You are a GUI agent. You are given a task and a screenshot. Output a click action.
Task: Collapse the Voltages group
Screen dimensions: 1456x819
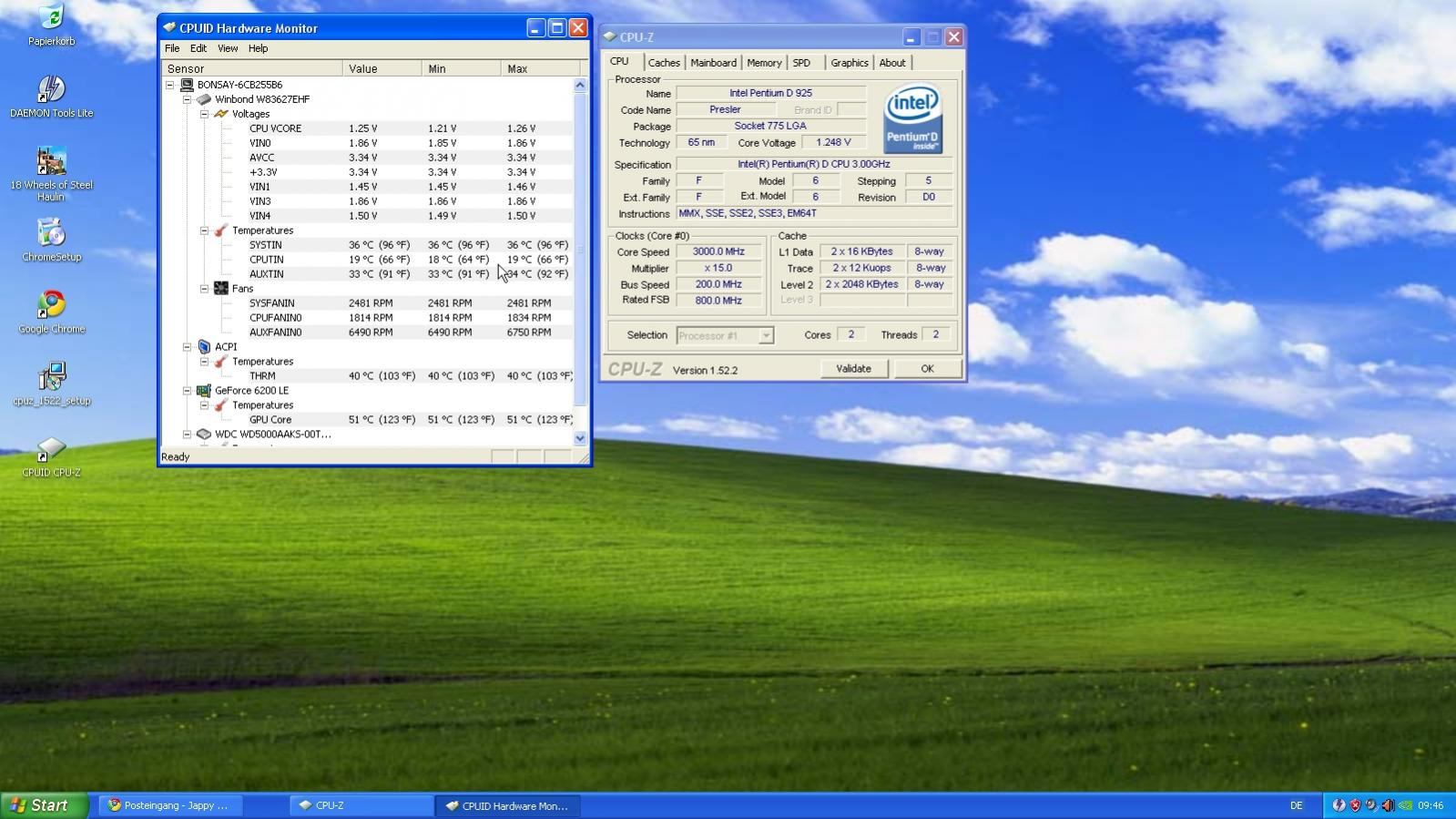(204, 114)
